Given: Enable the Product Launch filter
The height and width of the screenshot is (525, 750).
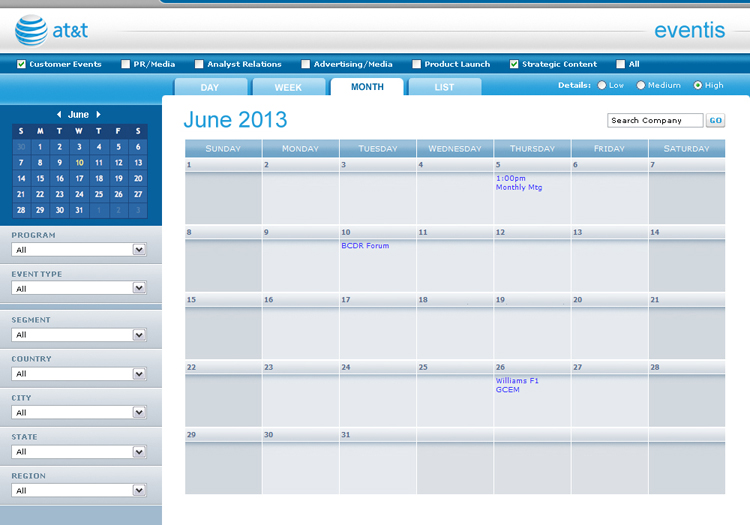Looking at the screenshot, I should (x=417, y=64).
